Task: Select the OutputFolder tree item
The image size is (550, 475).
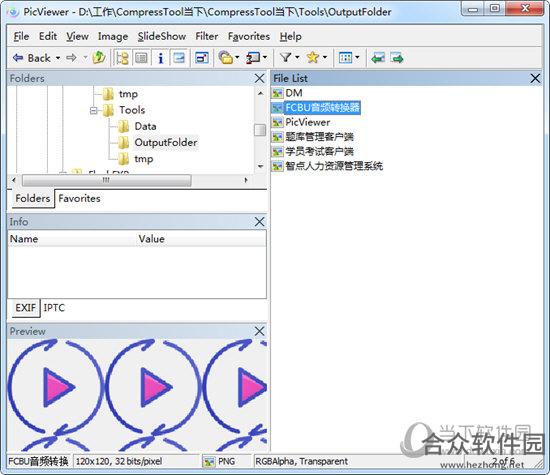Action: [166, 142]
